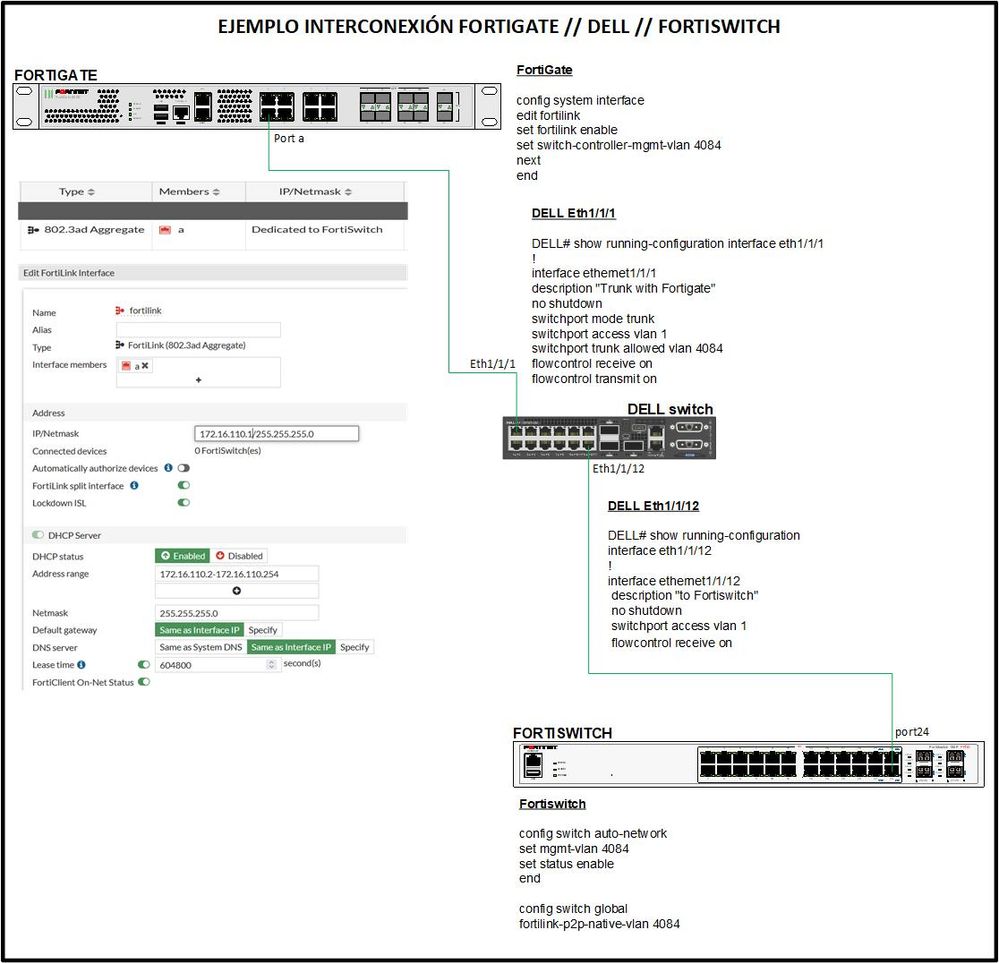Click the Netmask 255.255.255.0 field
Image resolution: width=999 pixels, height=963 pixels.
237,613
